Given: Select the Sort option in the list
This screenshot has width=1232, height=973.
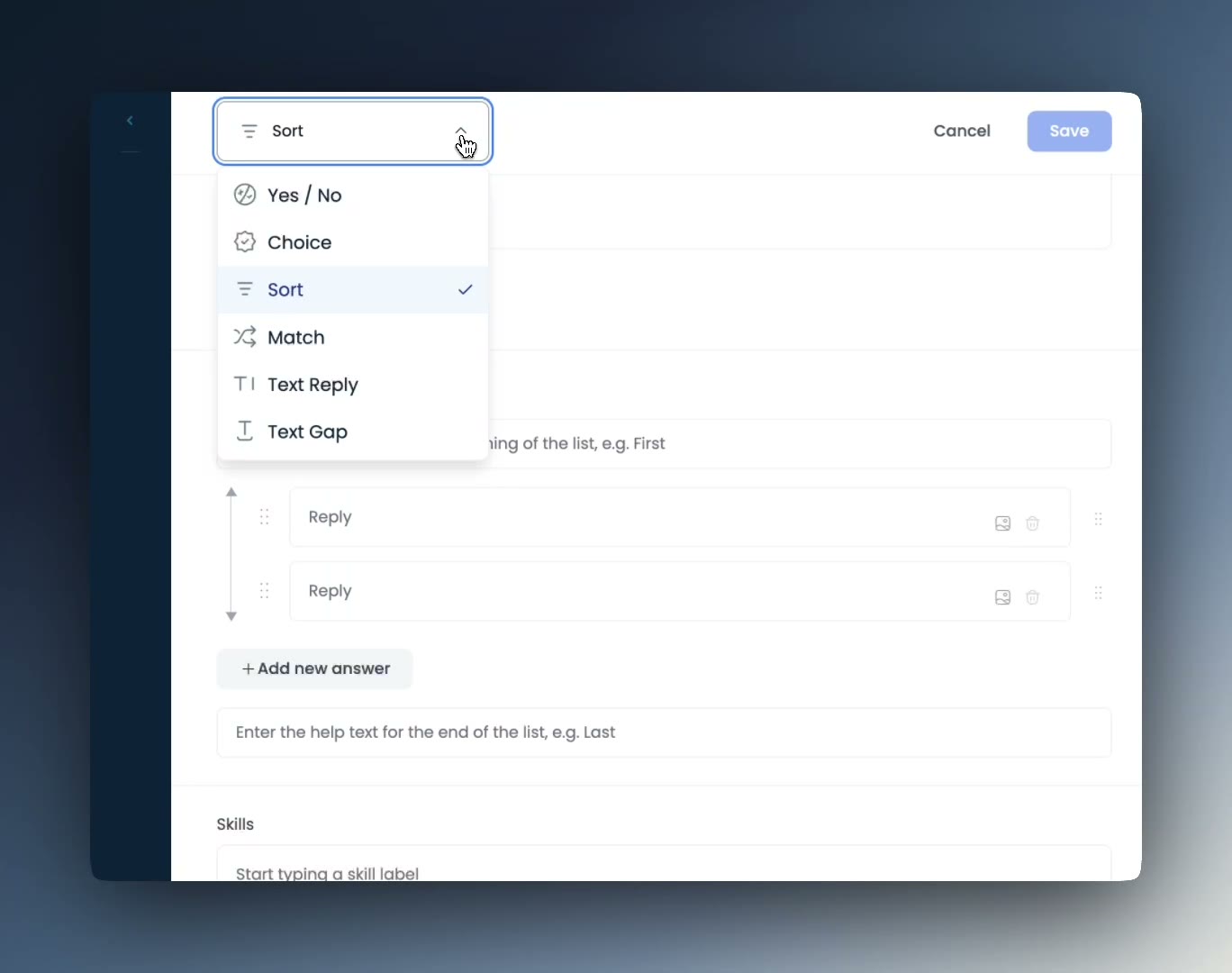Looking at the screenshot, I should [353, 290].
